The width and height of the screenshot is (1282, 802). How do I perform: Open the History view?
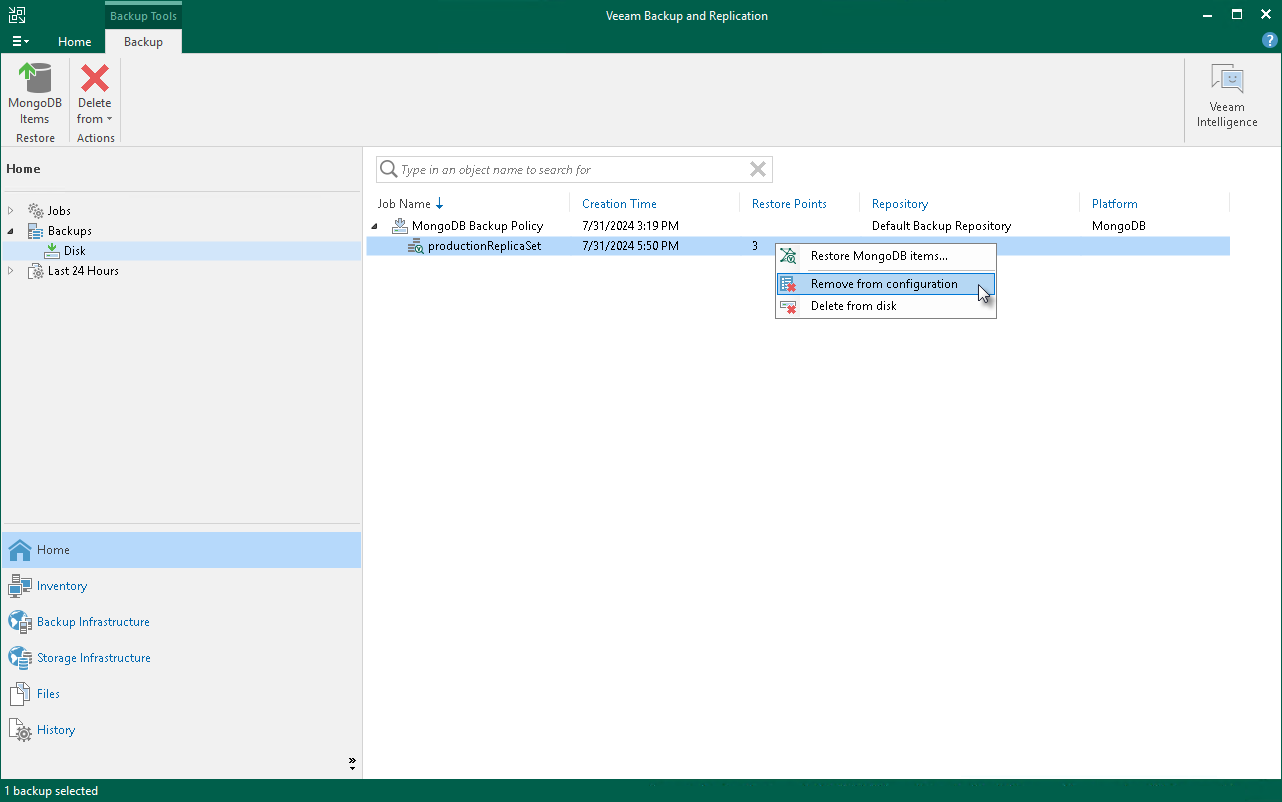click(x=181, y=730)
